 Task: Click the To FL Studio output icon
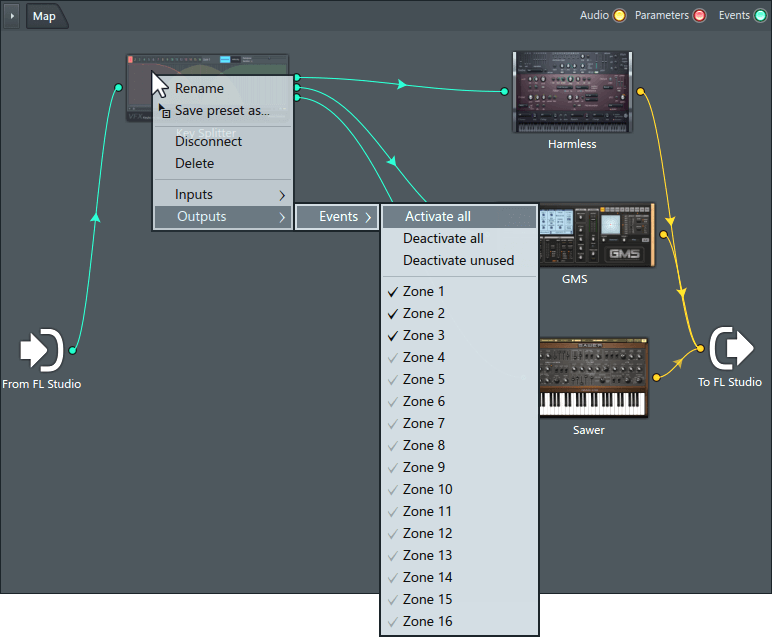pyautogui.click(x=735, y=348)
